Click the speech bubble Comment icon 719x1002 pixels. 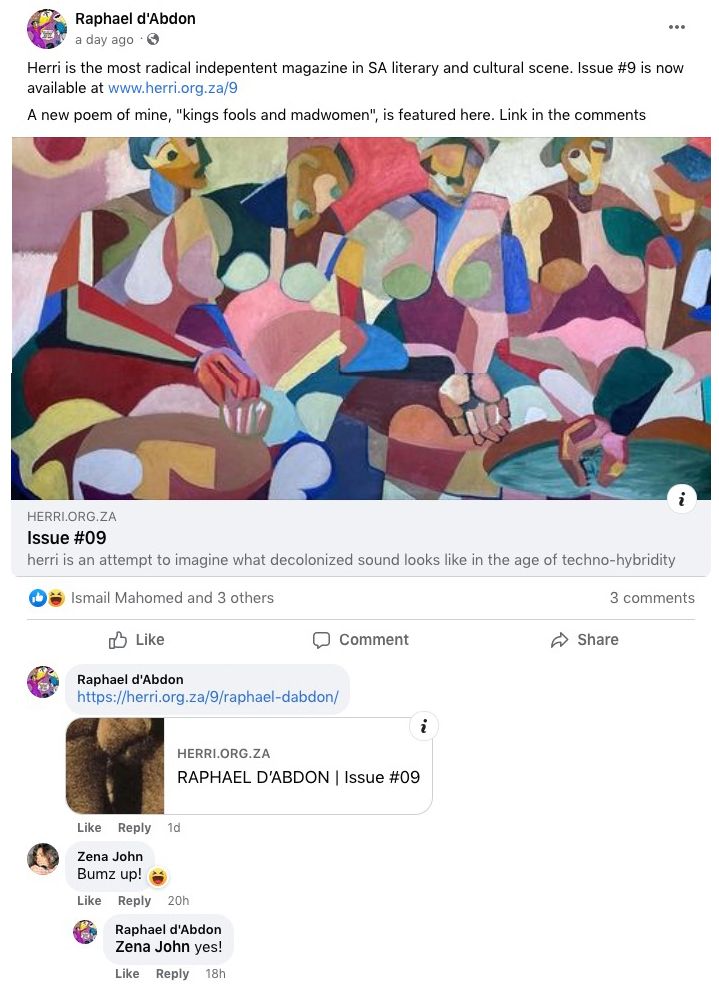(321, 640)
